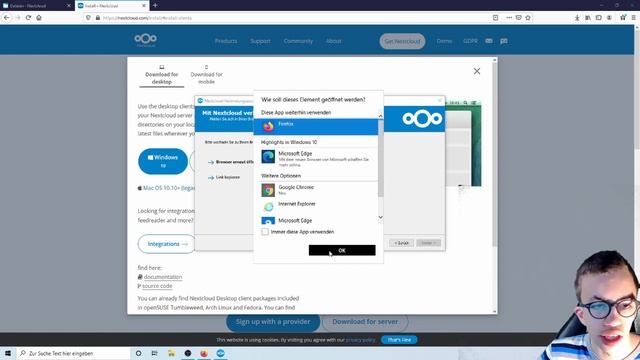The height and width of the screenshot is (360, 640).
Task: Open the Integrations button
Action: pyautogui.click(x=167, y=244)
